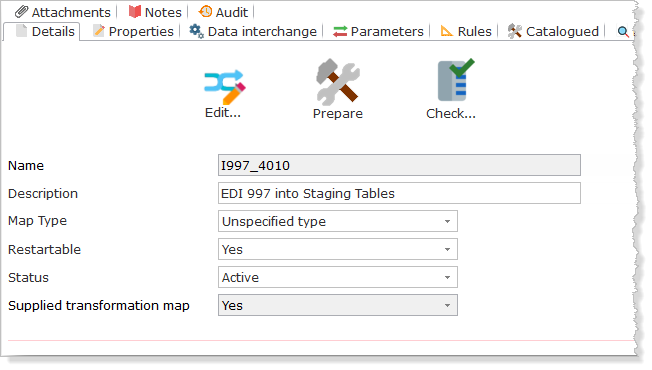Click the Audit clock icon
The image size is (652, 370).
tap(205, 12)
